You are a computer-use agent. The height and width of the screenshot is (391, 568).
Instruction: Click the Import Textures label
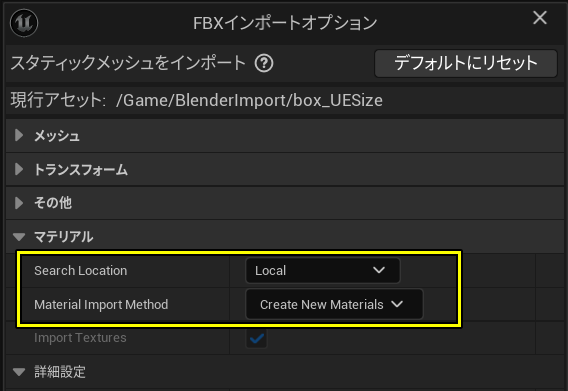(80, 338)
